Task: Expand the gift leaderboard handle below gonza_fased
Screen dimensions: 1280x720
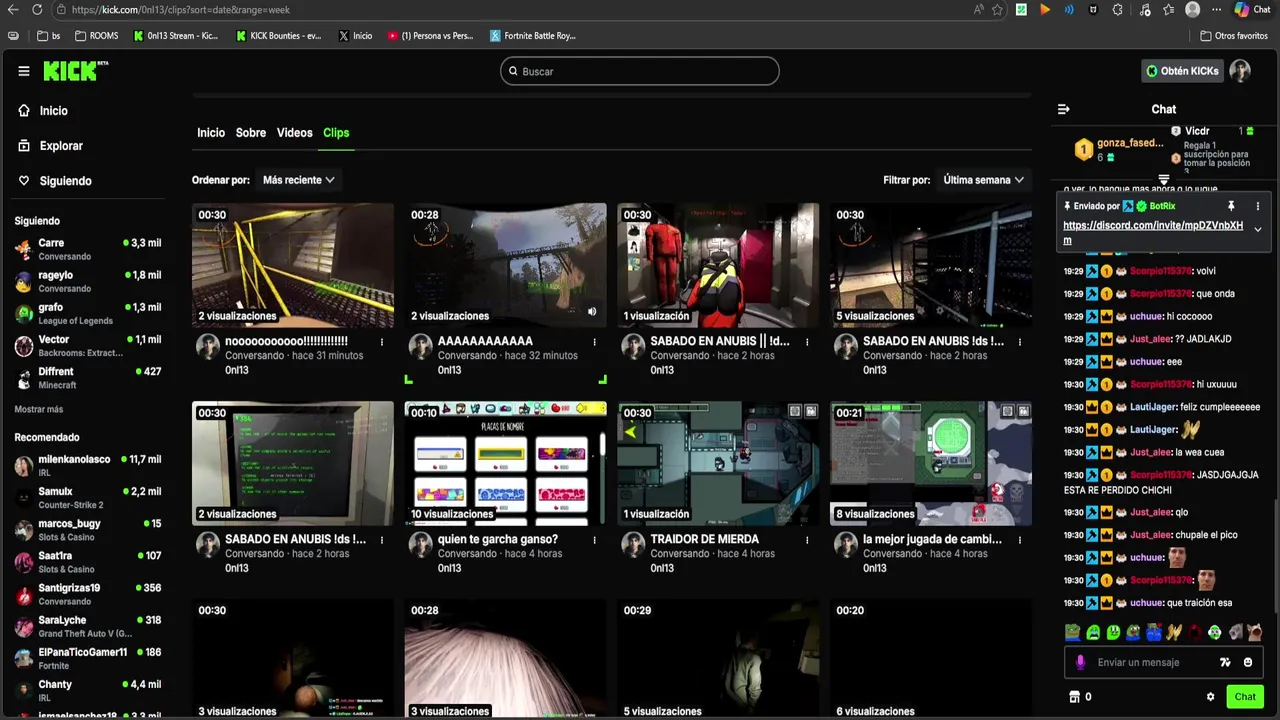Action: coord(1164,180)
